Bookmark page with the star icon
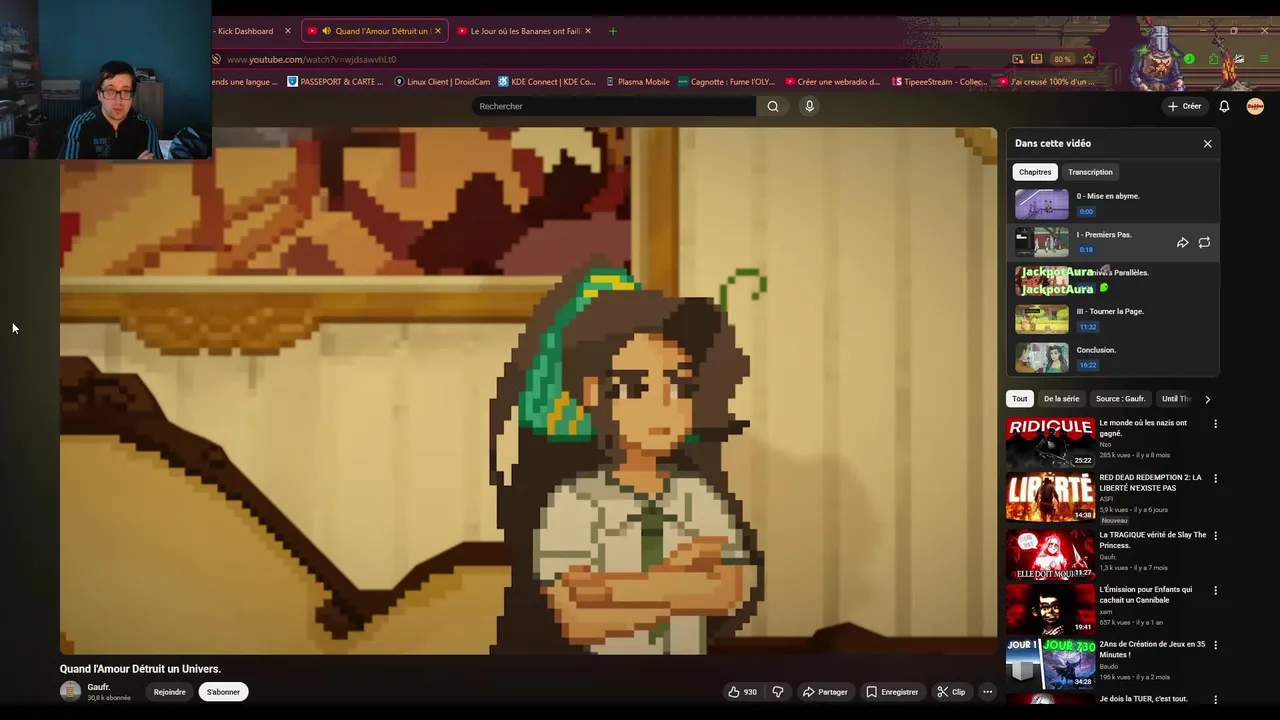Screen dimensions: 1280x720 pos(1088,59)
